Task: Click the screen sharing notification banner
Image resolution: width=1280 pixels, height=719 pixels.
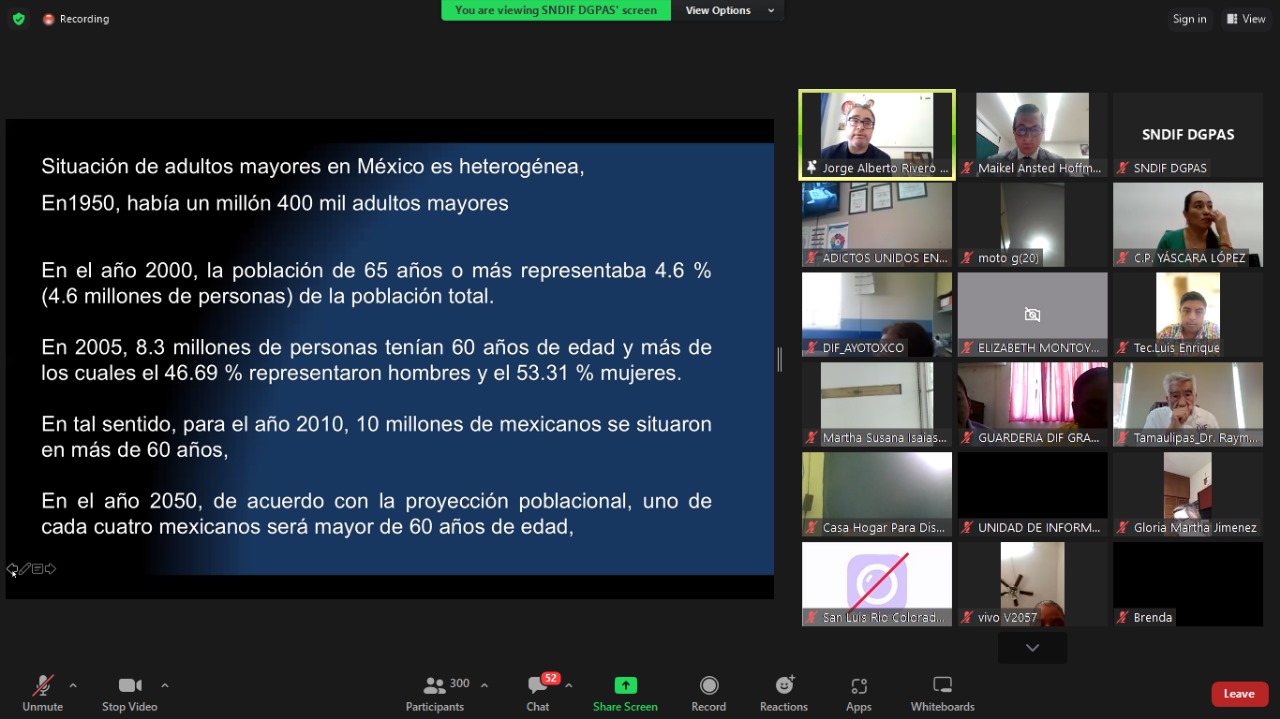Action: coord(556,10)
